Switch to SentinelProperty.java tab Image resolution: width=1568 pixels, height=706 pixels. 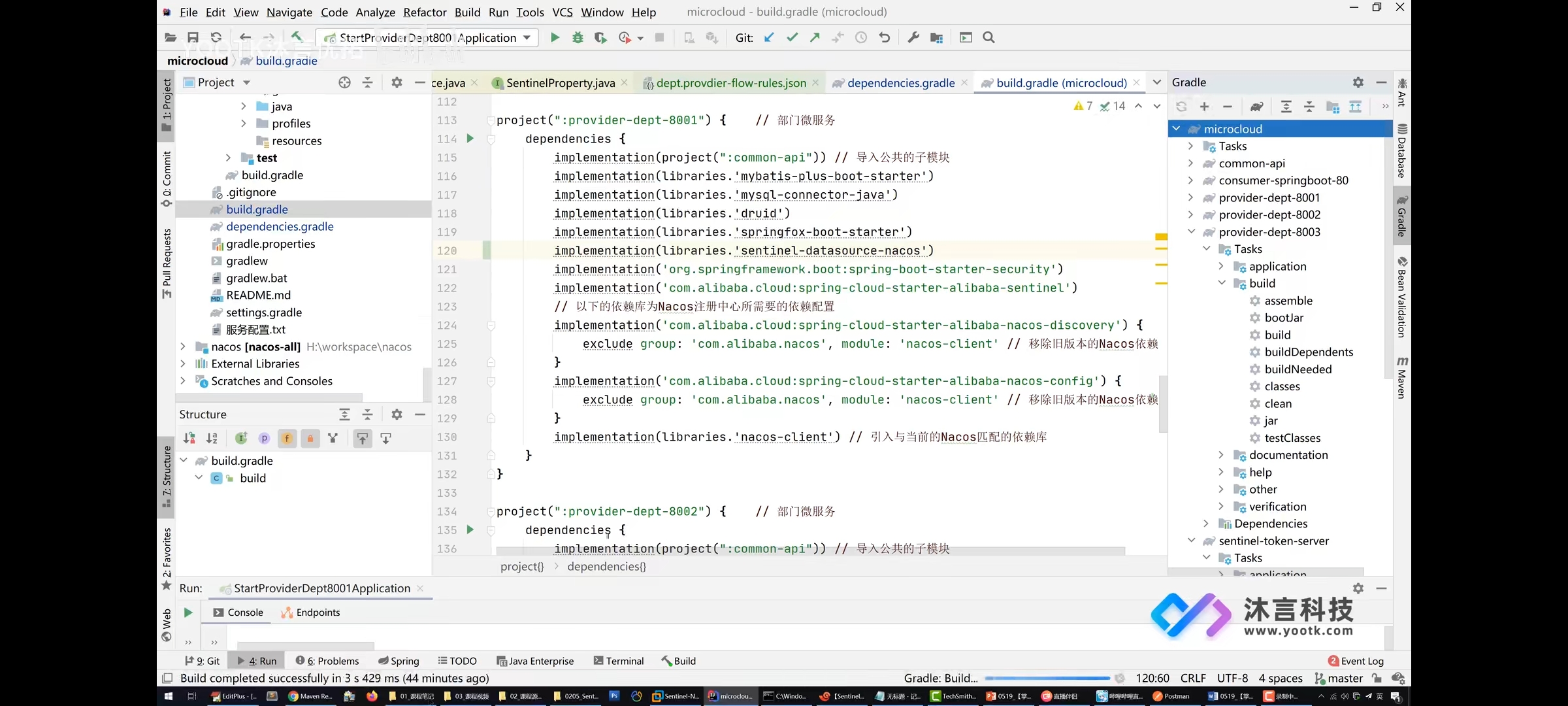[560, 83]
